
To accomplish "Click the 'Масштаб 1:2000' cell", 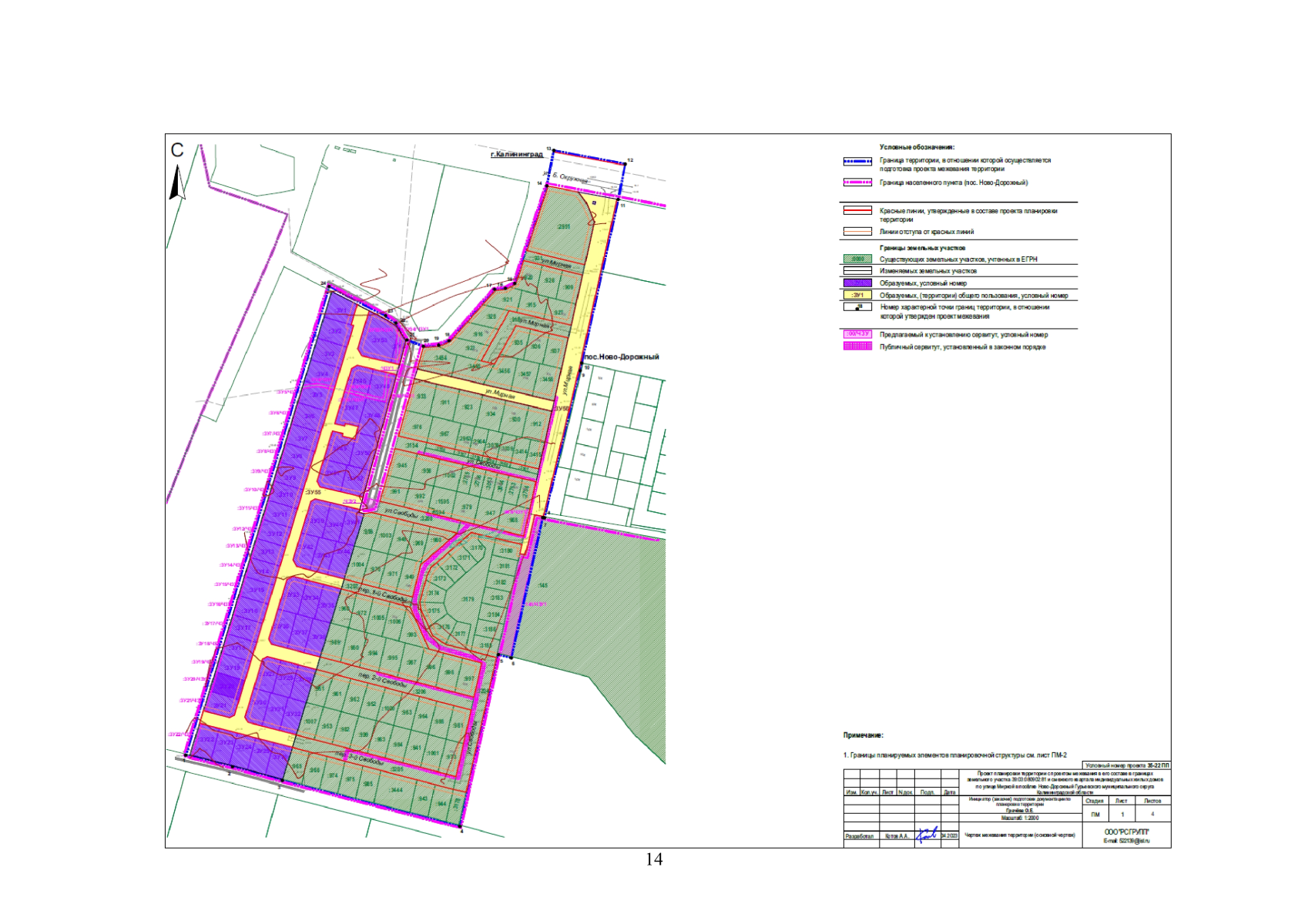I will (1020, 818).
